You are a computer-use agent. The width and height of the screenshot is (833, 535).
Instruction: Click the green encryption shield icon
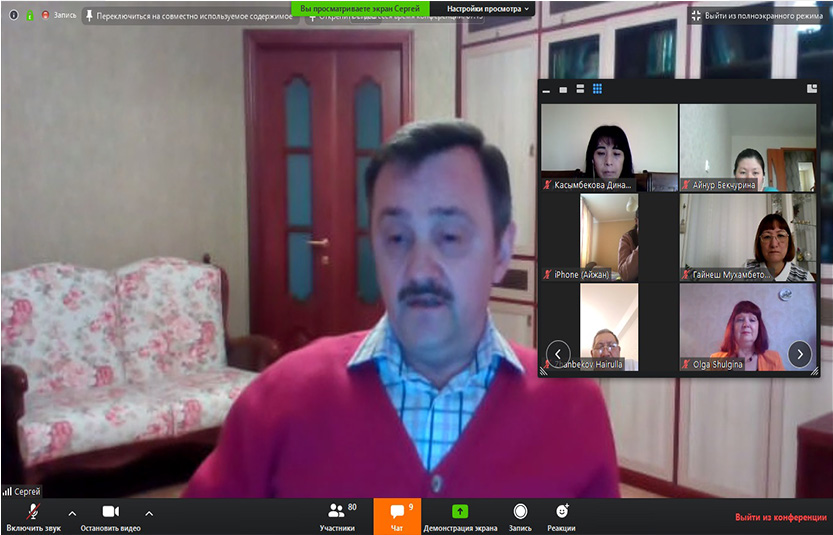tap(30, 16)
